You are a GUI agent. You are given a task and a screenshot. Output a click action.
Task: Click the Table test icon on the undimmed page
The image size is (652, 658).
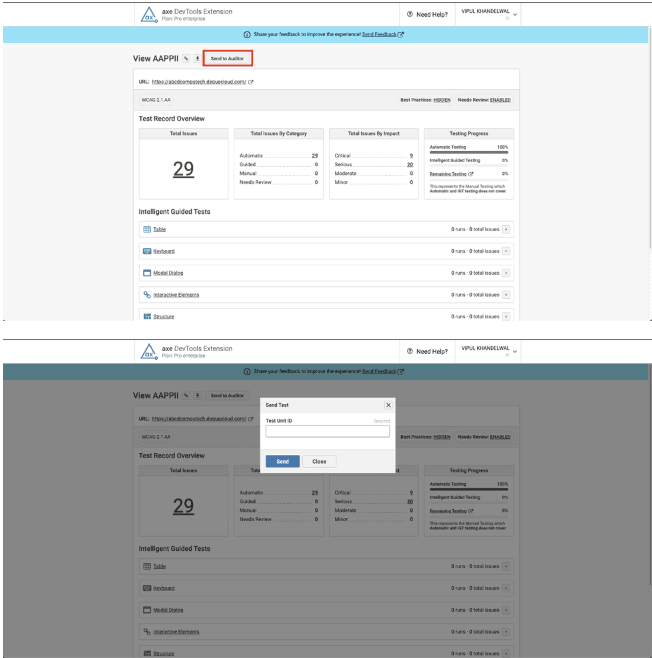point(146,229)
